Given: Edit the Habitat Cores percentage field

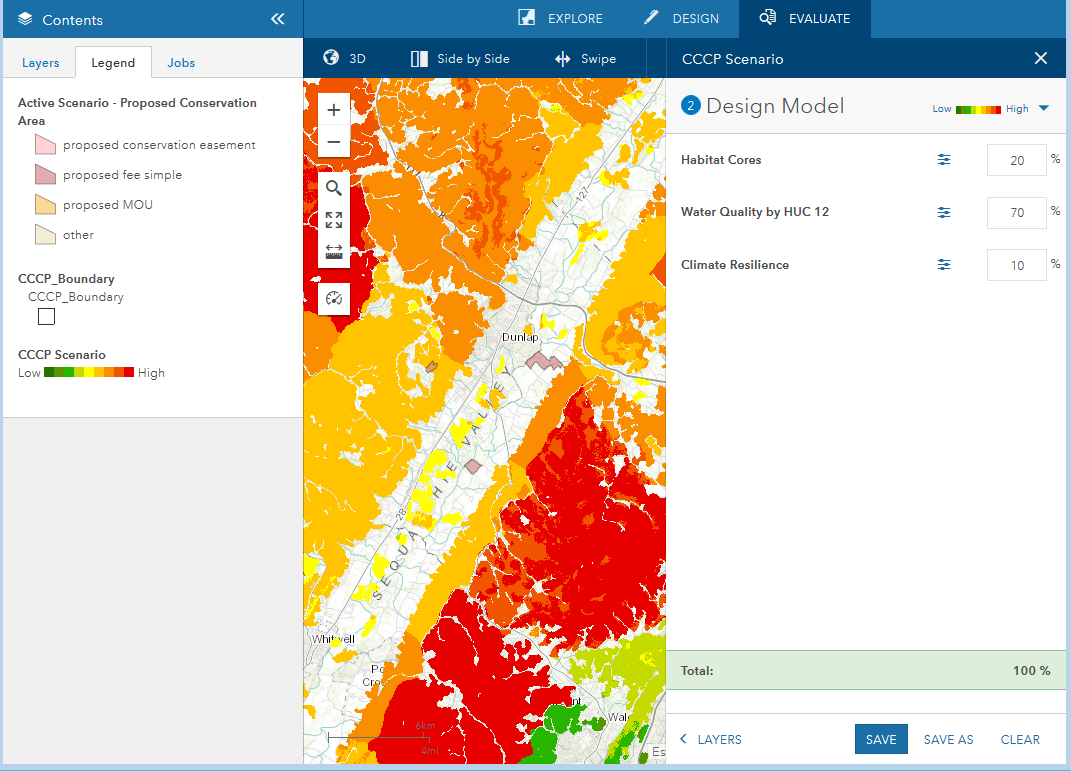Looking at the screenshot, I should [x=1016, y=160].
